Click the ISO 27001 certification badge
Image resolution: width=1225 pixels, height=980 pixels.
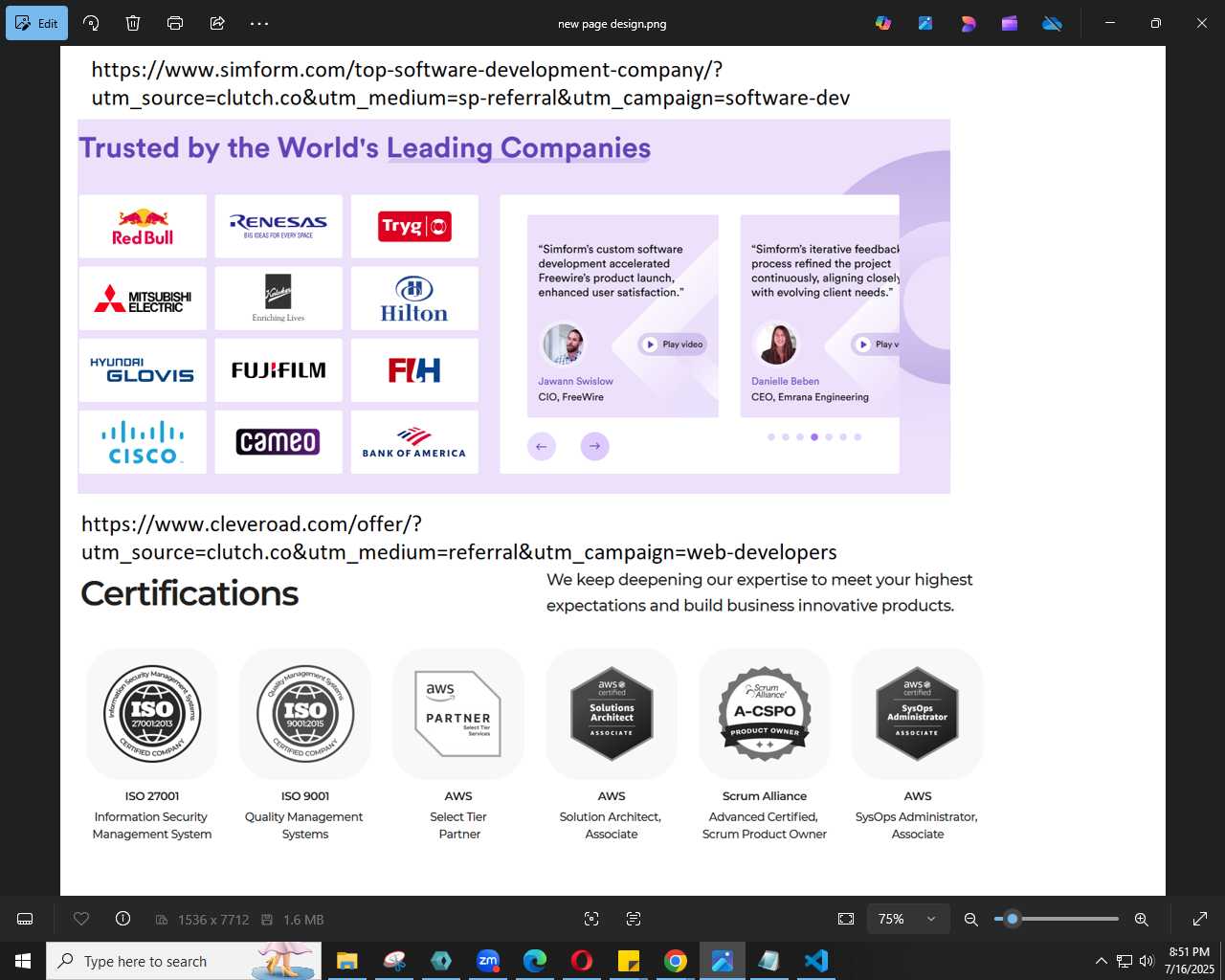pos(152,714)
